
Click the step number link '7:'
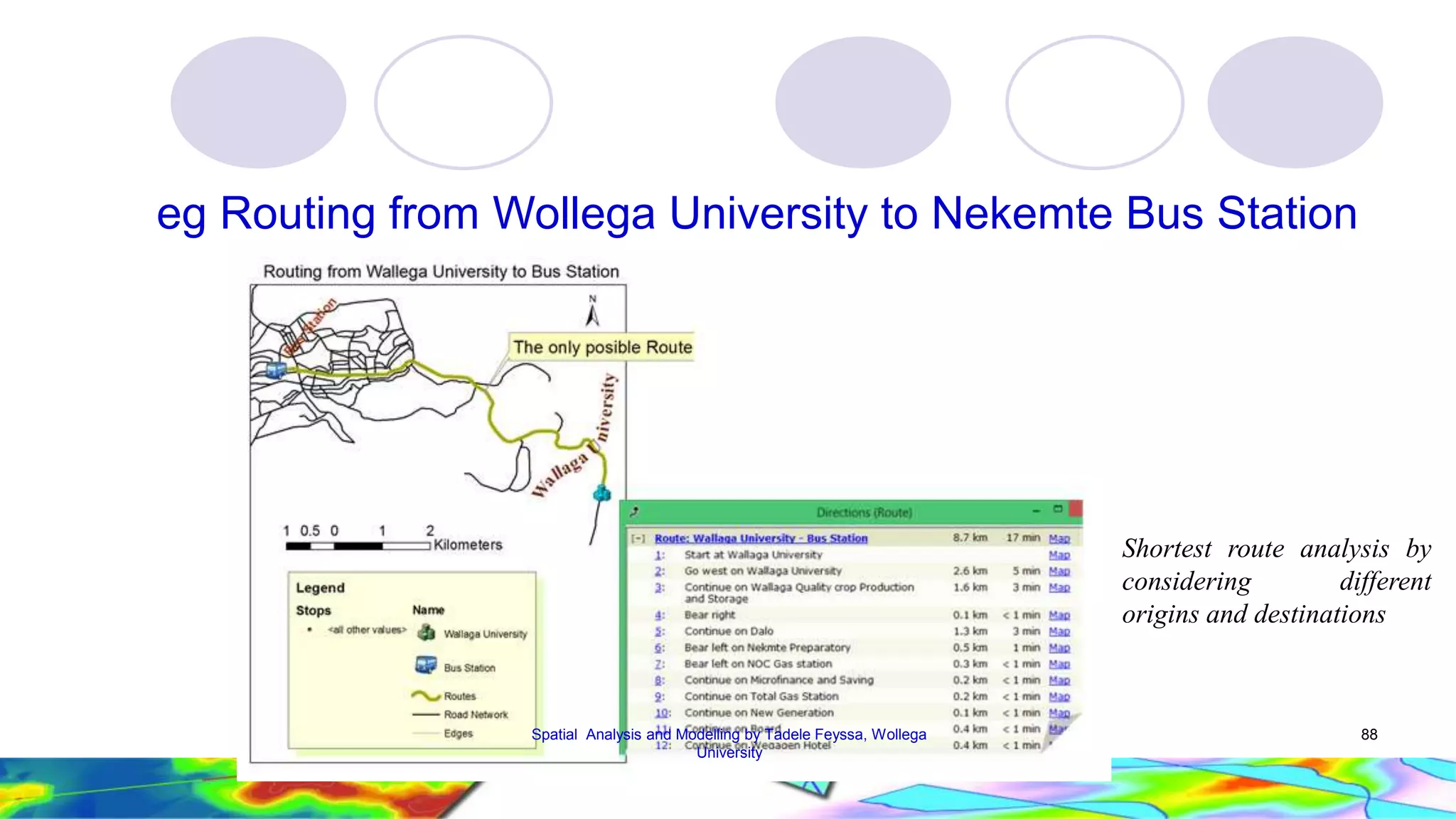(x=660, y=665)
